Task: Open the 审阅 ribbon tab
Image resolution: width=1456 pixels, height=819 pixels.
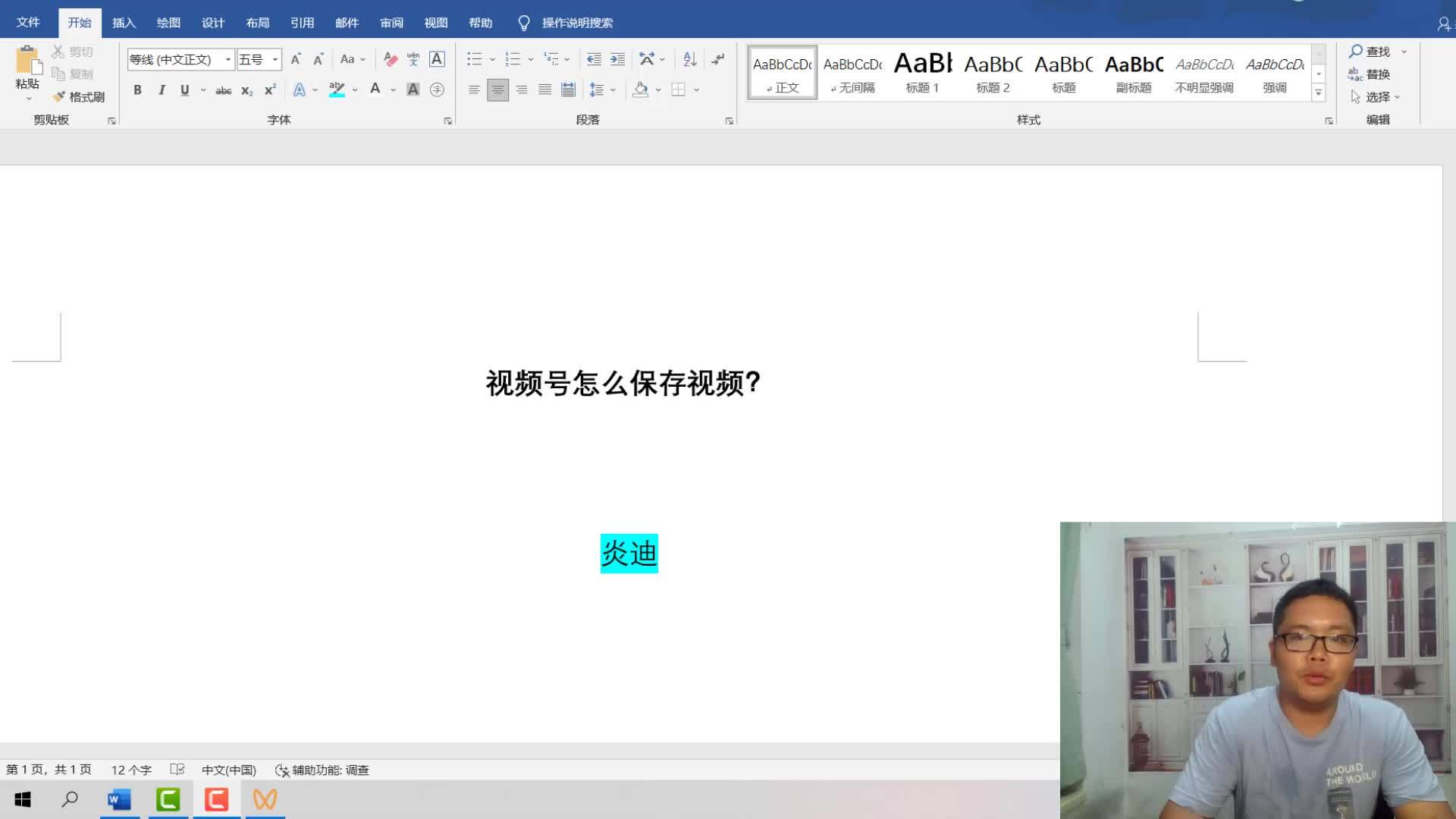Action: 391,22
